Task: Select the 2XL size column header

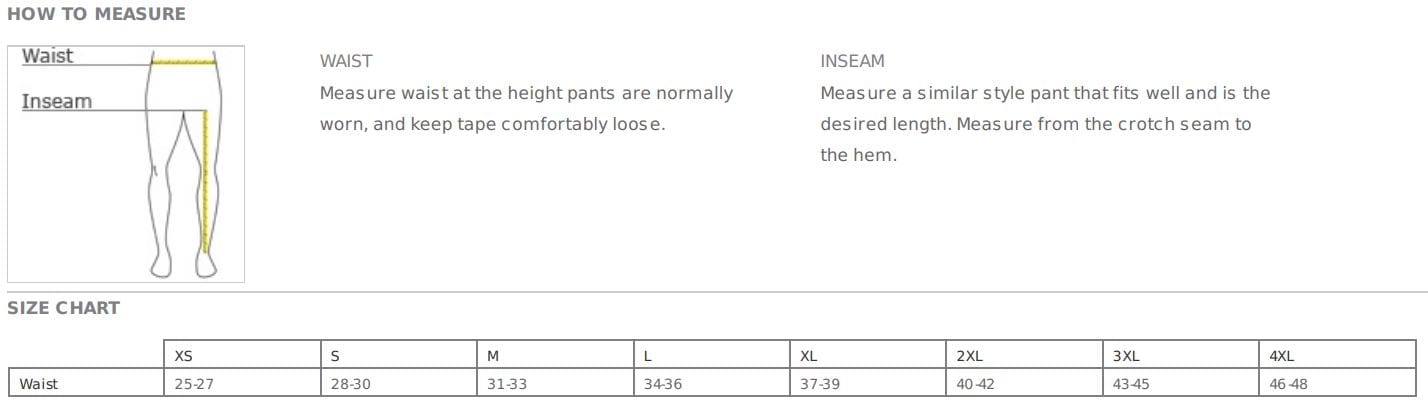Action: pyautogui.click(x=970, y=356)
